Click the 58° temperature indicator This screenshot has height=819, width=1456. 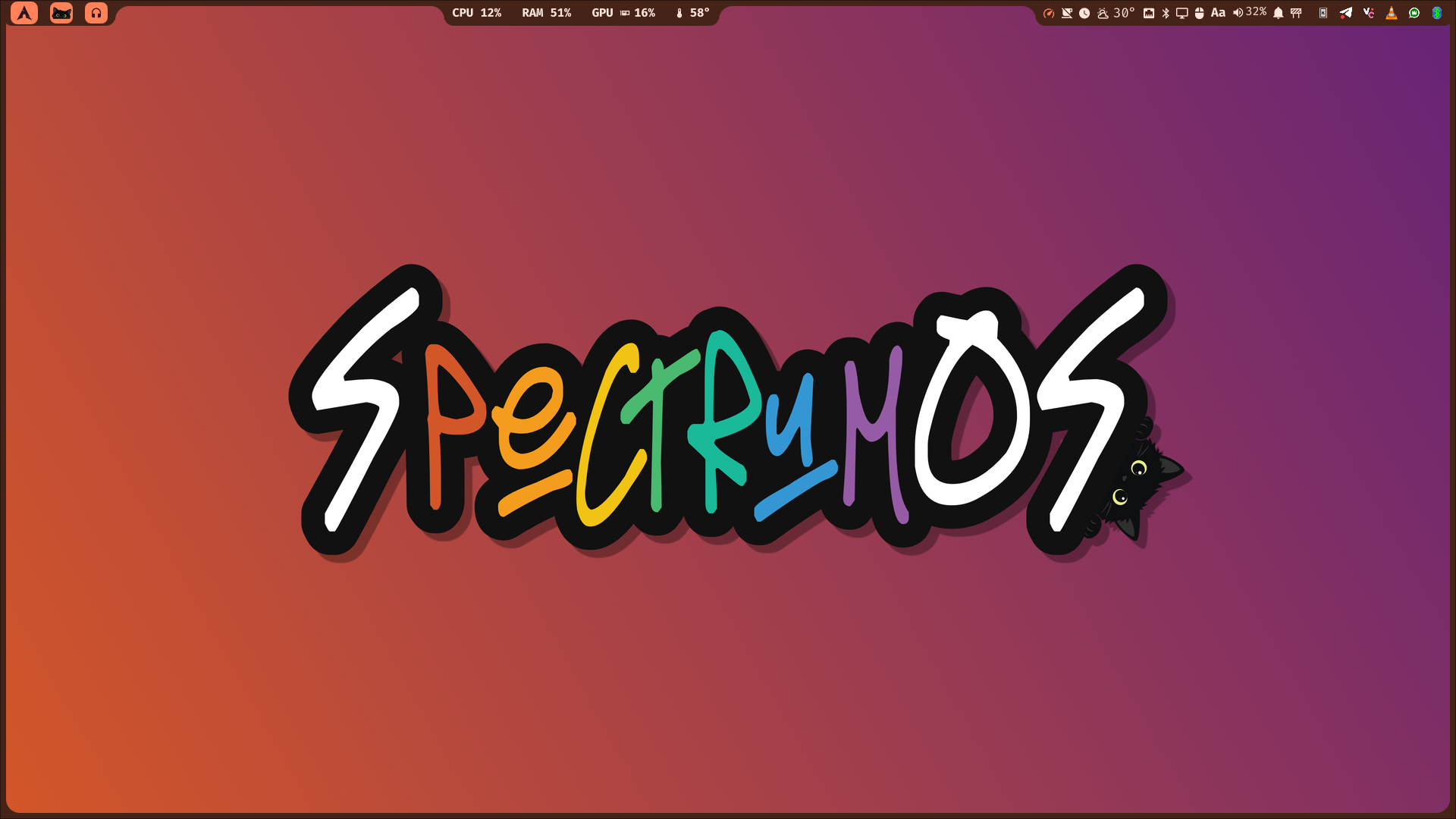pyautogui.click(x=692, y=13)
